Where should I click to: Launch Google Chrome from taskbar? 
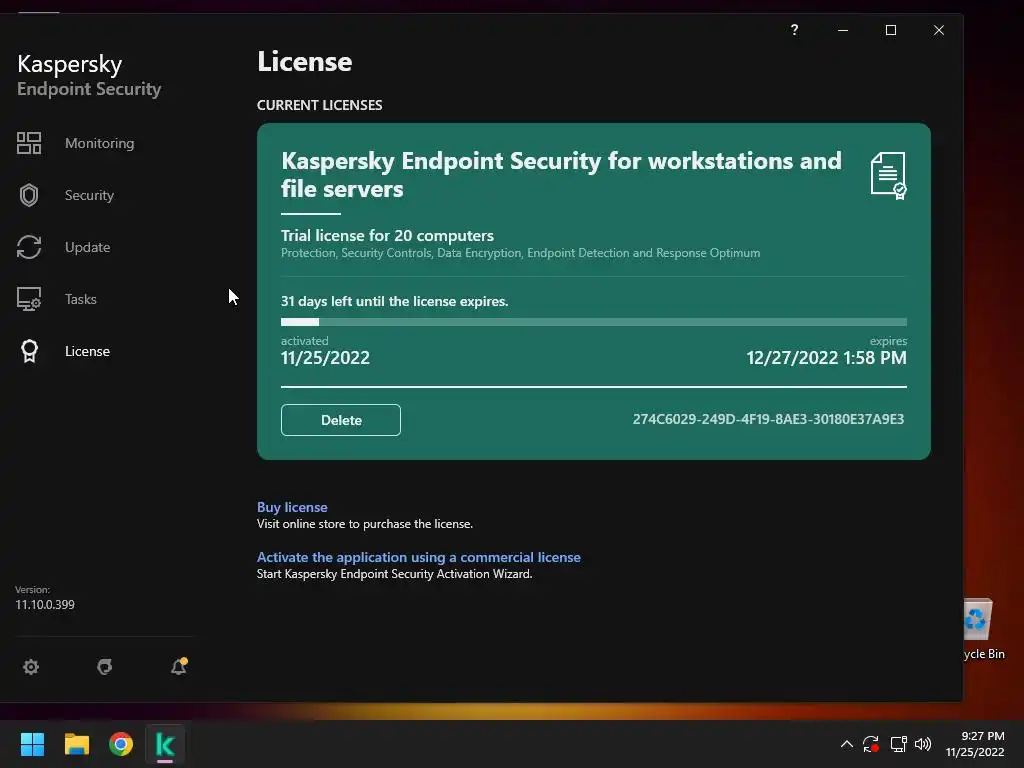point(121,744)
